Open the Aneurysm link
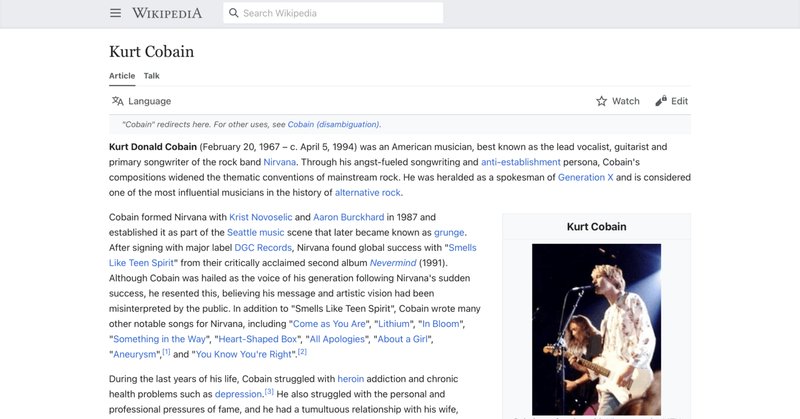 pyautogui.click(x=135, y=354)
